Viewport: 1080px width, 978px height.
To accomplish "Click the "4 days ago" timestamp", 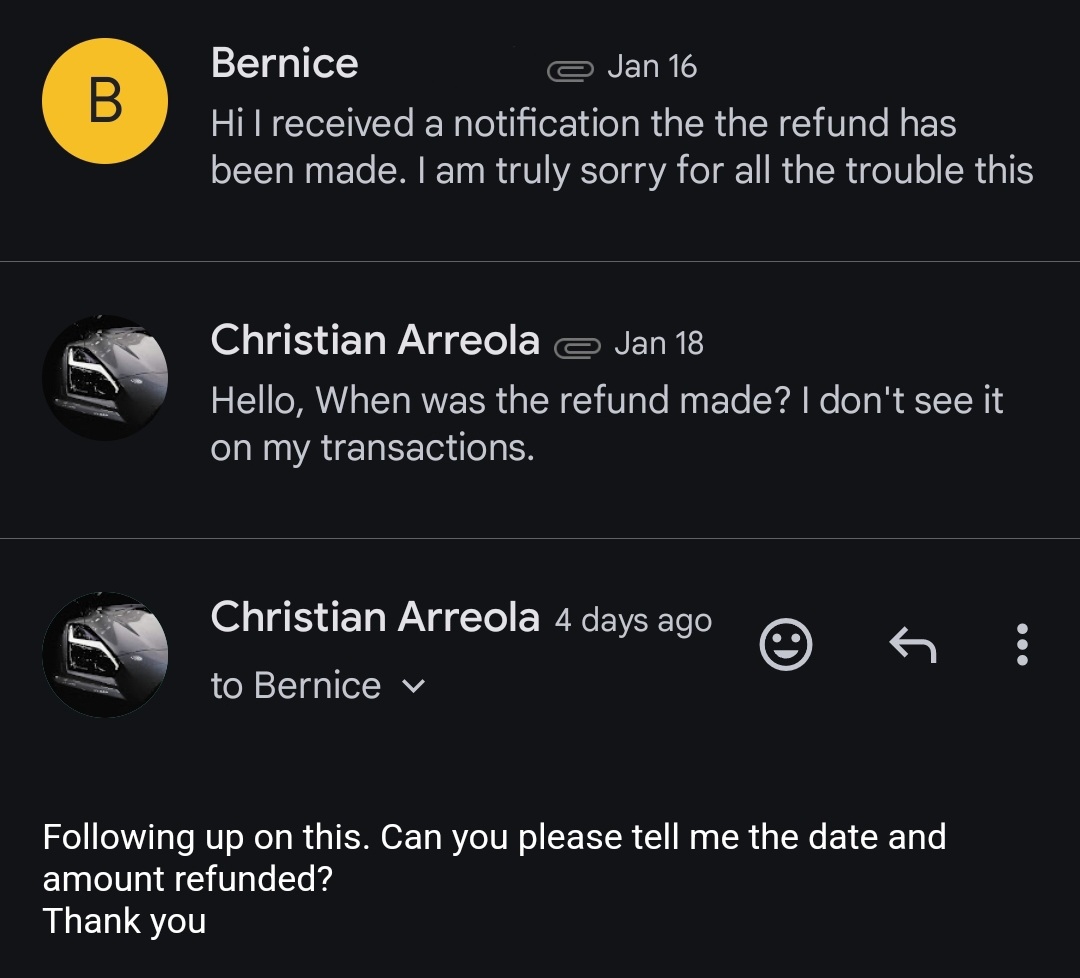I will (x=633, y=620).
